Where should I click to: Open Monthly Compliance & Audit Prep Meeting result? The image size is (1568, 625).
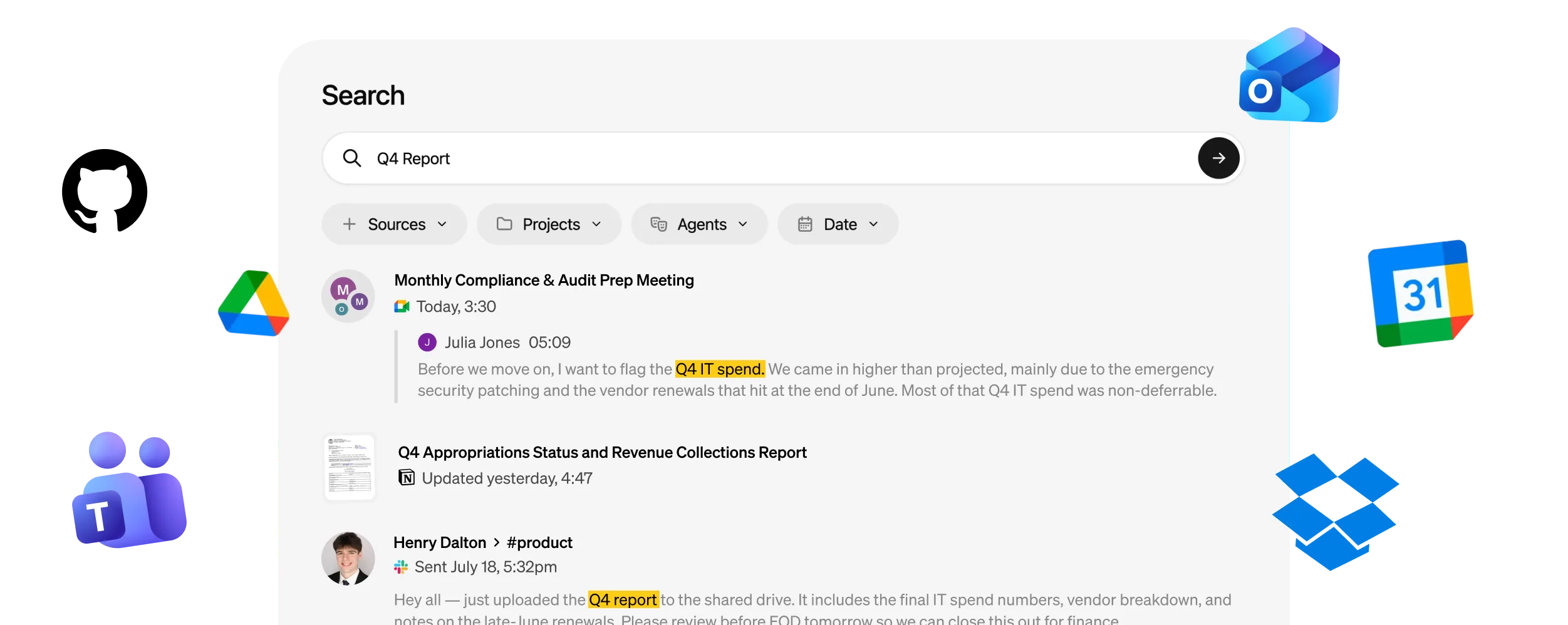[x=544, y=280]
